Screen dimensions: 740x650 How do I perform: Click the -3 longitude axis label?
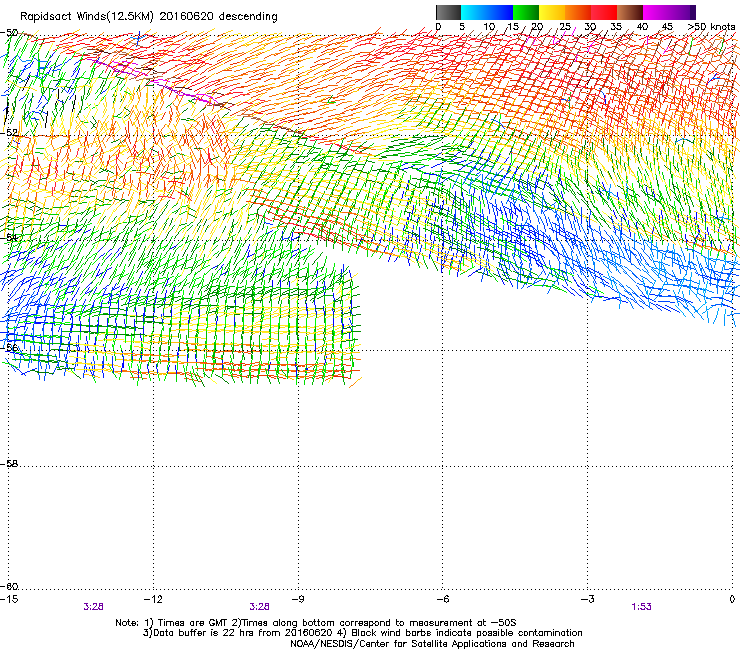click(x=587, y=599)
